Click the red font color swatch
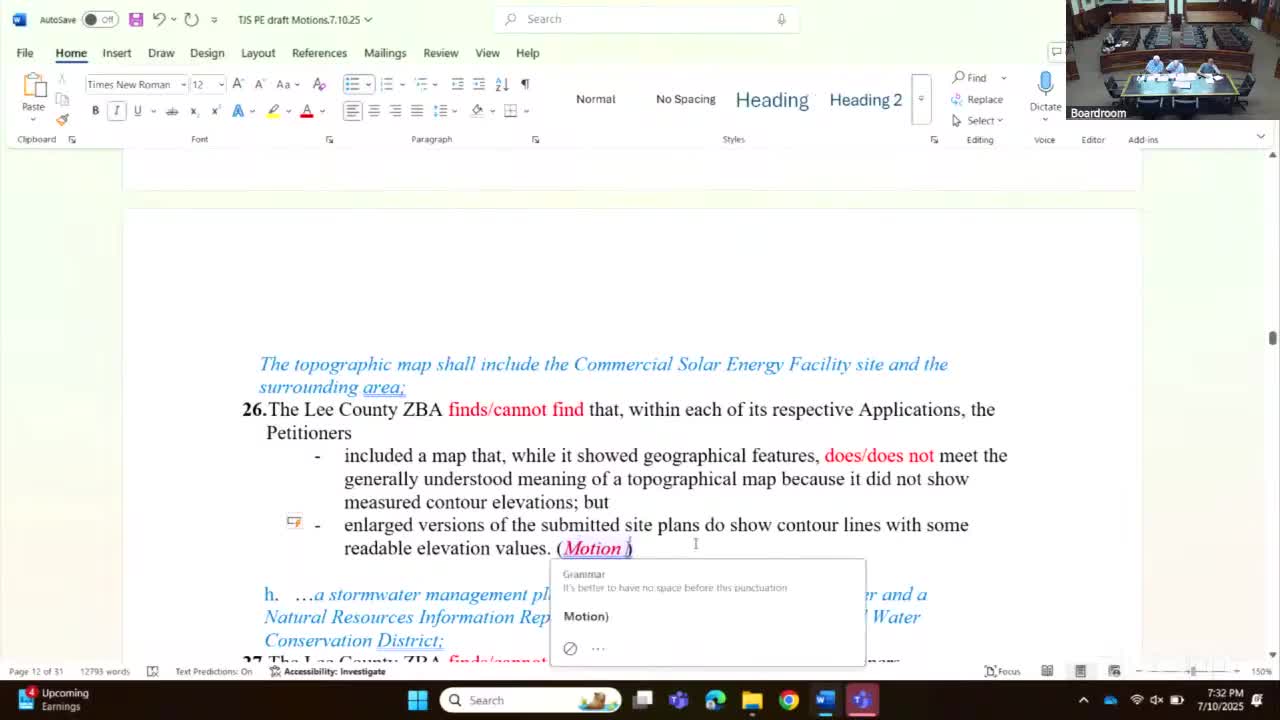 click(307, 111)
